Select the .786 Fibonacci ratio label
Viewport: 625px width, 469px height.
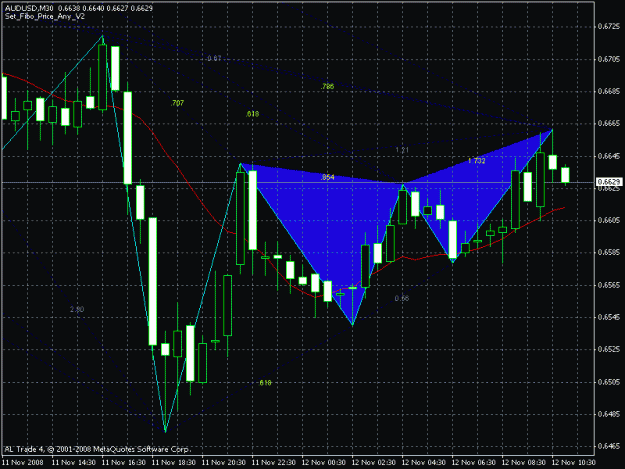327,86
